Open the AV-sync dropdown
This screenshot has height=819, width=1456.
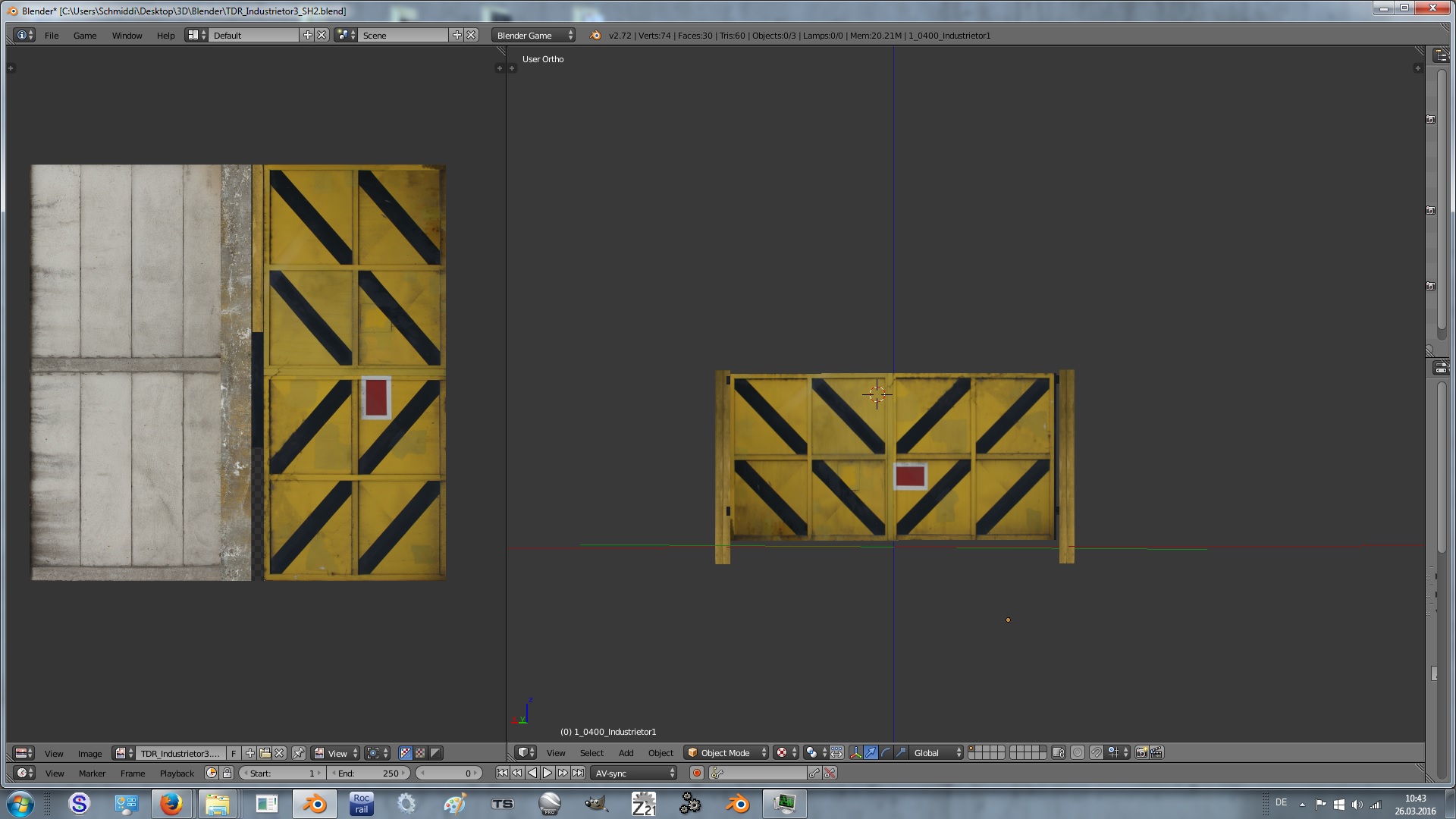(634, 773)
